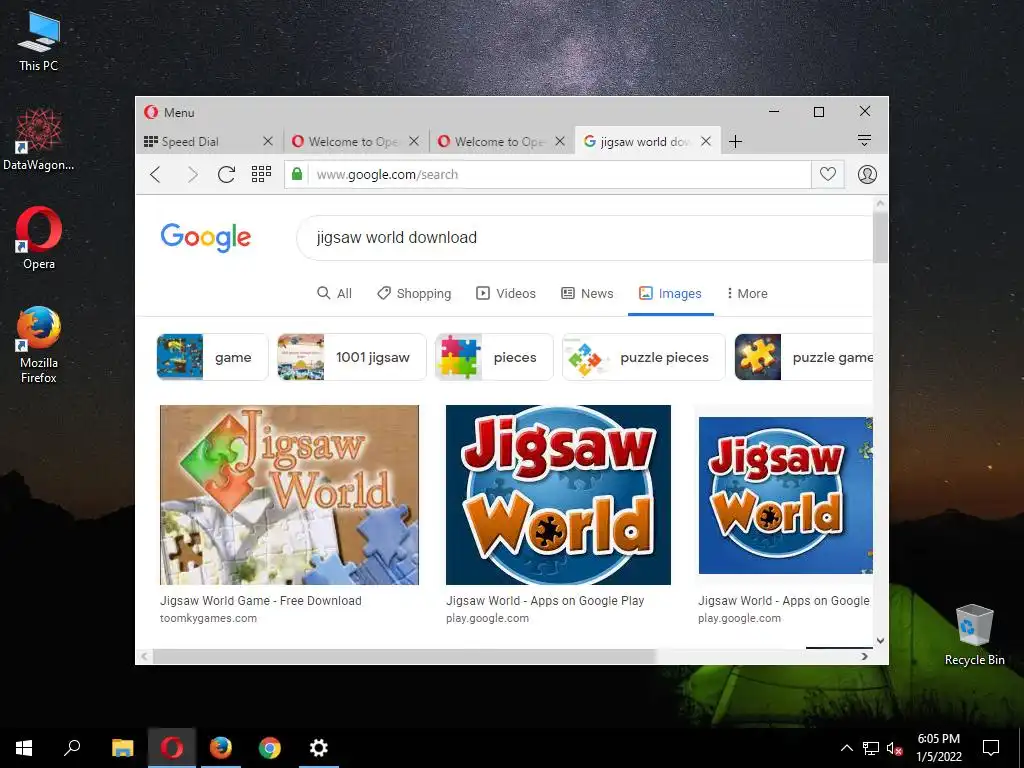Open the third Jigsaw World thumbnail
Viewport: 1024px width, 768px height.
tap(786, 495)
